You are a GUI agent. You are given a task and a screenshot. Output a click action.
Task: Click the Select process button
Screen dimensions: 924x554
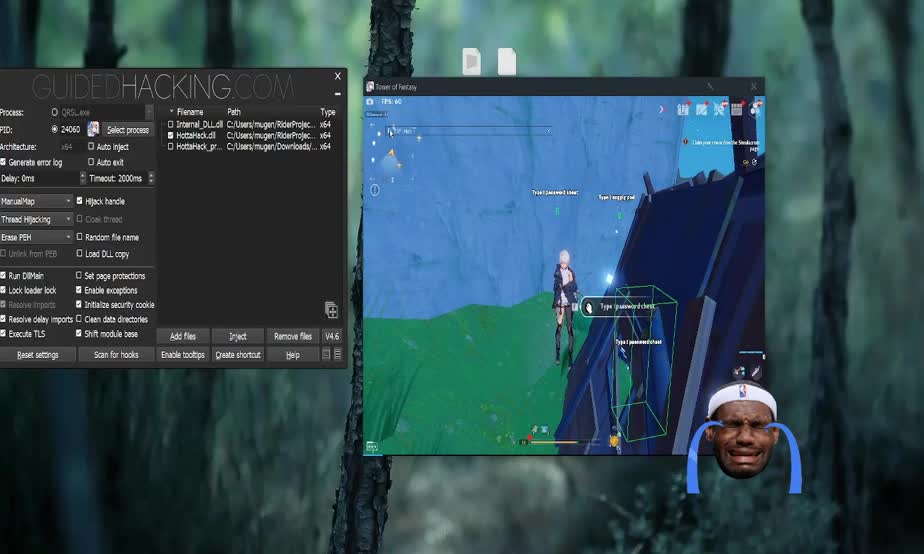click(128, 130)
